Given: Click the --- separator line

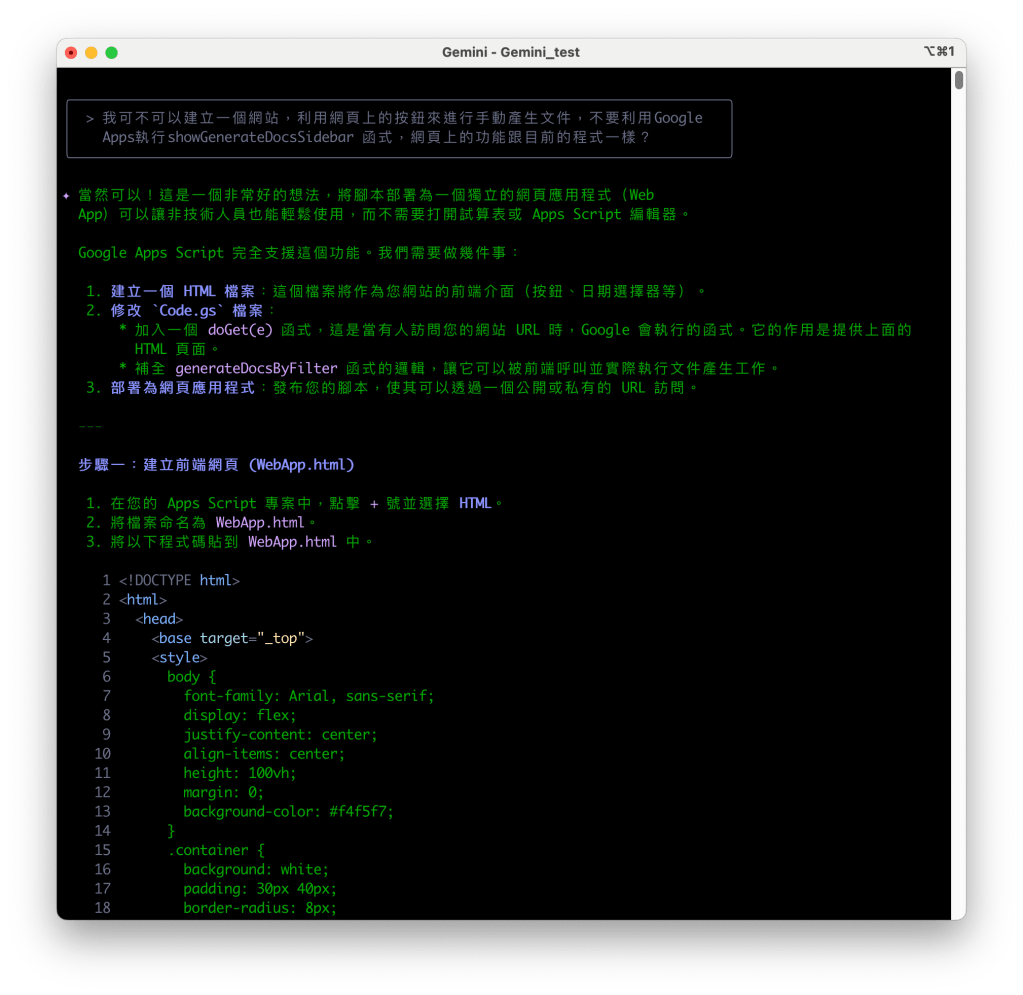Looking at the screenshot, I should click(90, 426).
